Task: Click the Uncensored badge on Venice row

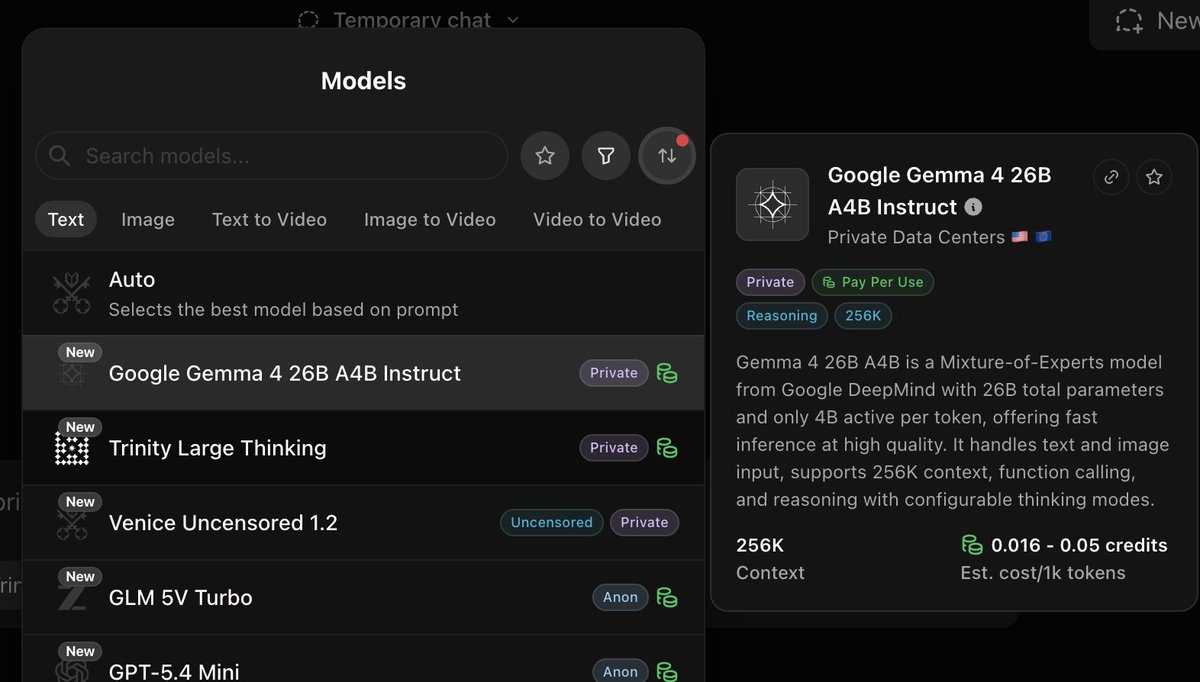Action: pos(552,522)
